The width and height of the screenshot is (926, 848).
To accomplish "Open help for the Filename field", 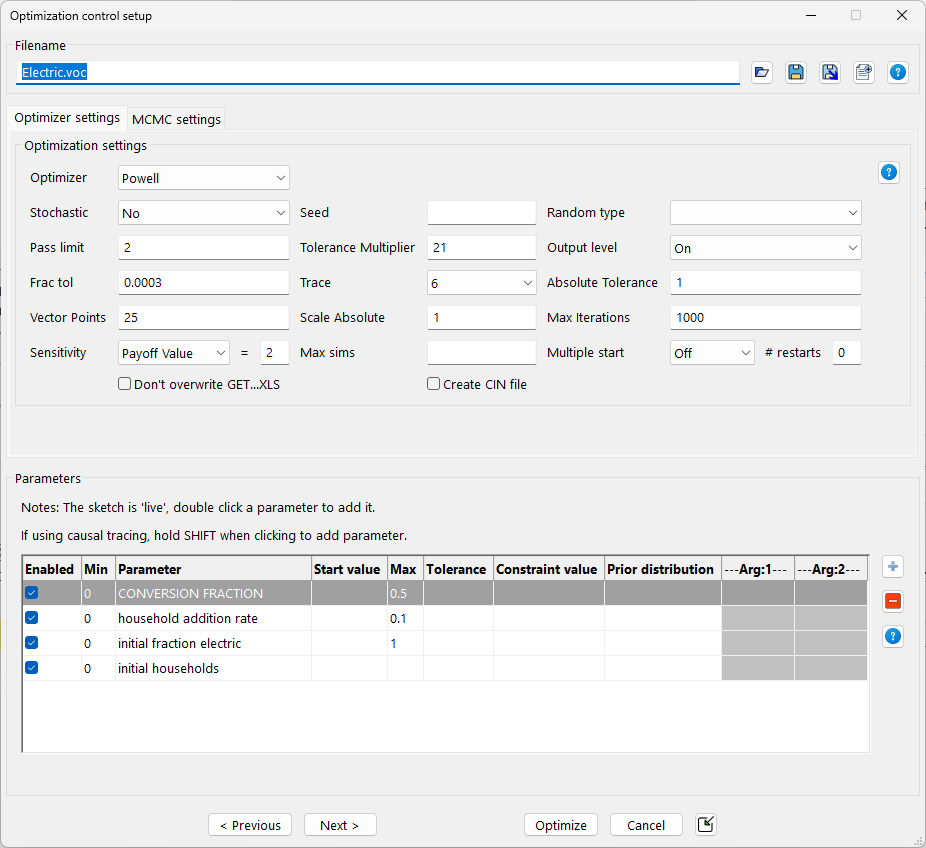I will (897, 72).
